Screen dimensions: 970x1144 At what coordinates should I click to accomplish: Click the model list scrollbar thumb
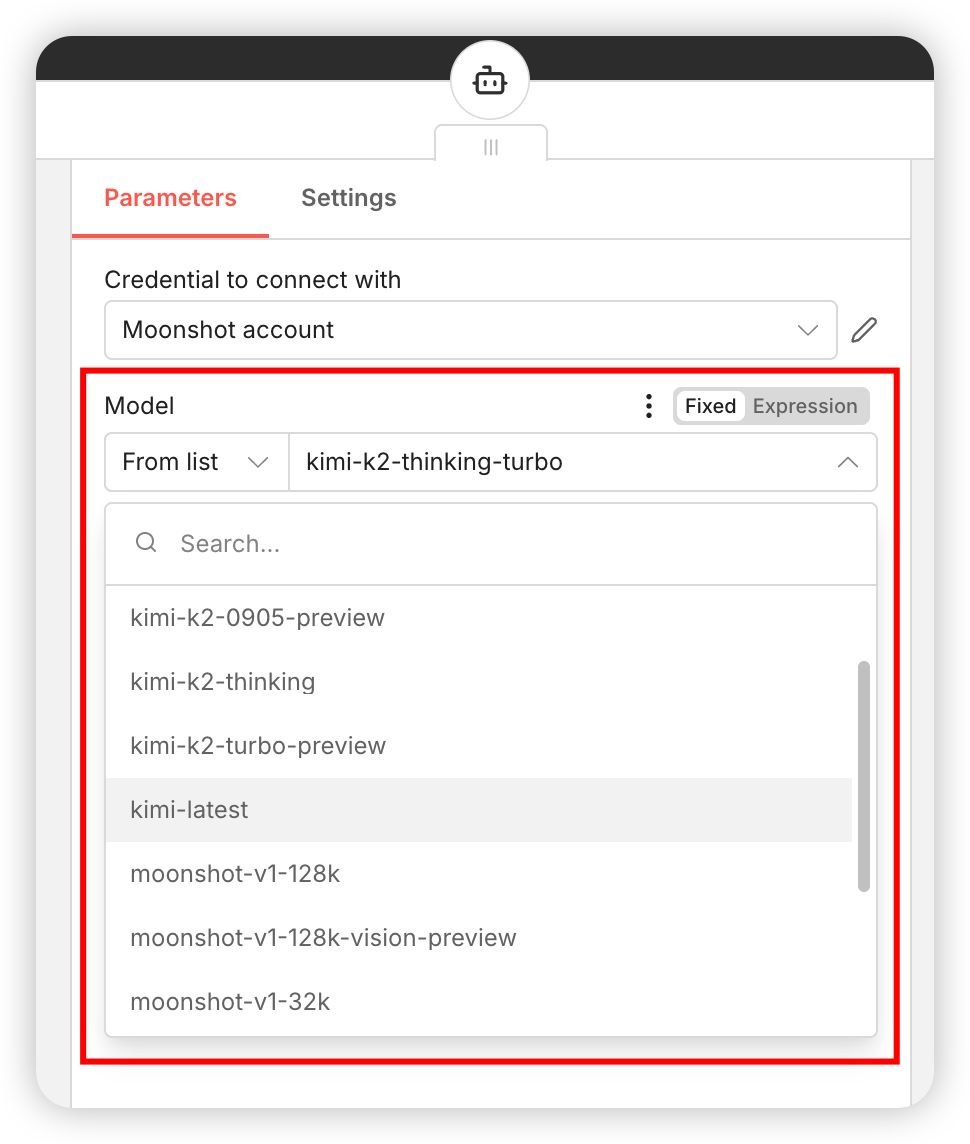point(864,775)
